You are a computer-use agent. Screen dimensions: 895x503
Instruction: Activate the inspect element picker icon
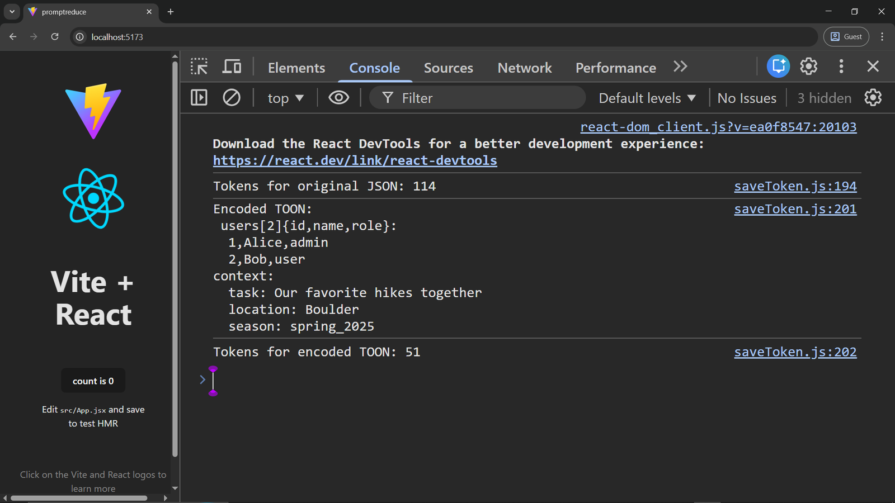point(200,67)
